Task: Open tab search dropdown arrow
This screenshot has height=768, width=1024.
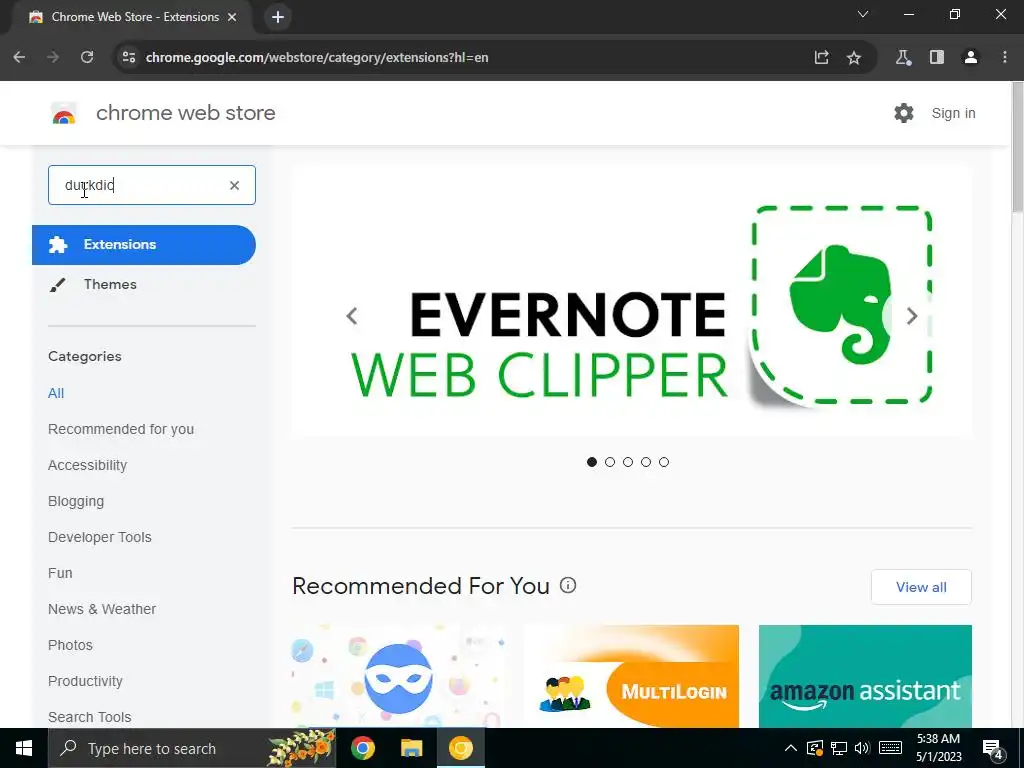Action: point(863,14)
